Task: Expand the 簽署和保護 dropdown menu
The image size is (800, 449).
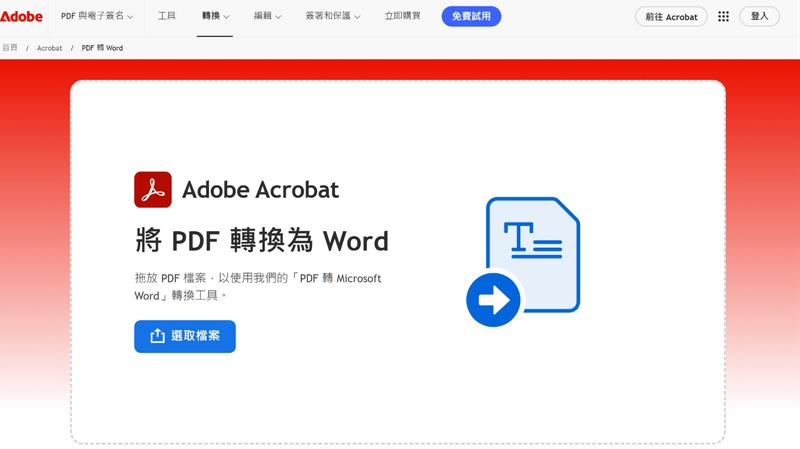Action: coord(333,16)
